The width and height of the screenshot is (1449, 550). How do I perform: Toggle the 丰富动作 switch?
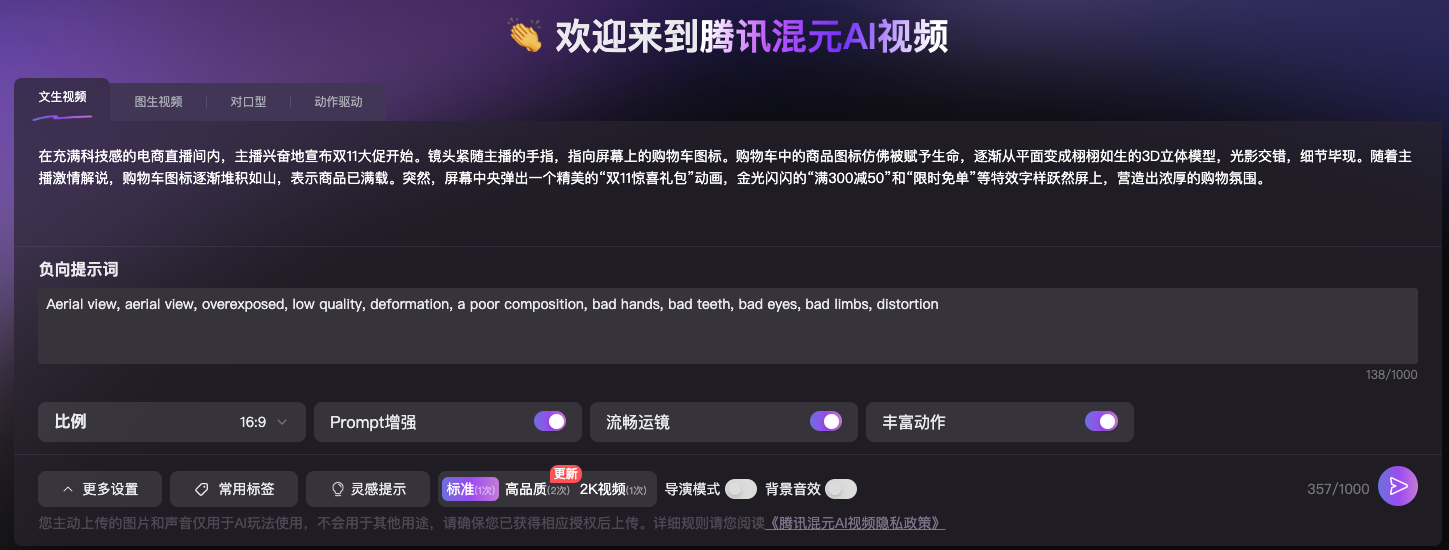[x=1101, y=421]
